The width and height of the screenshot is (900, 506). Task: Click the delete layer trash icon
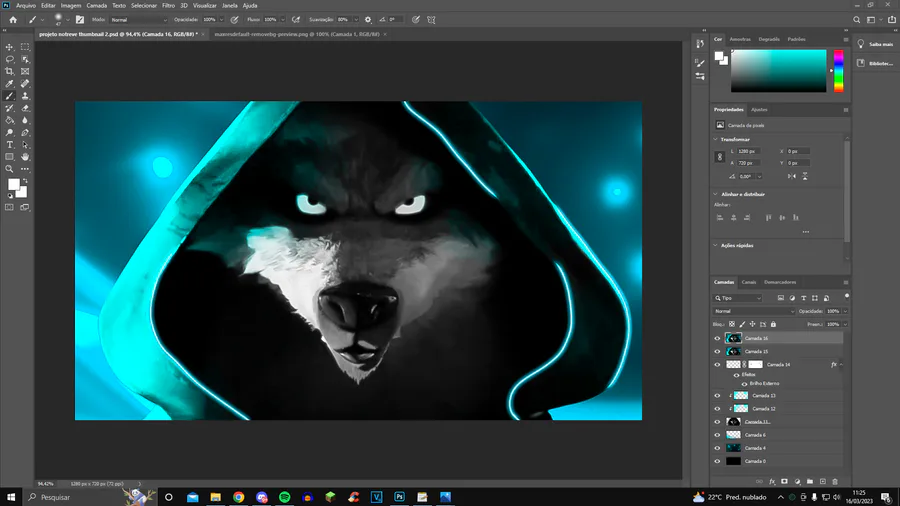pyautogui.click(x=835, y=481)
